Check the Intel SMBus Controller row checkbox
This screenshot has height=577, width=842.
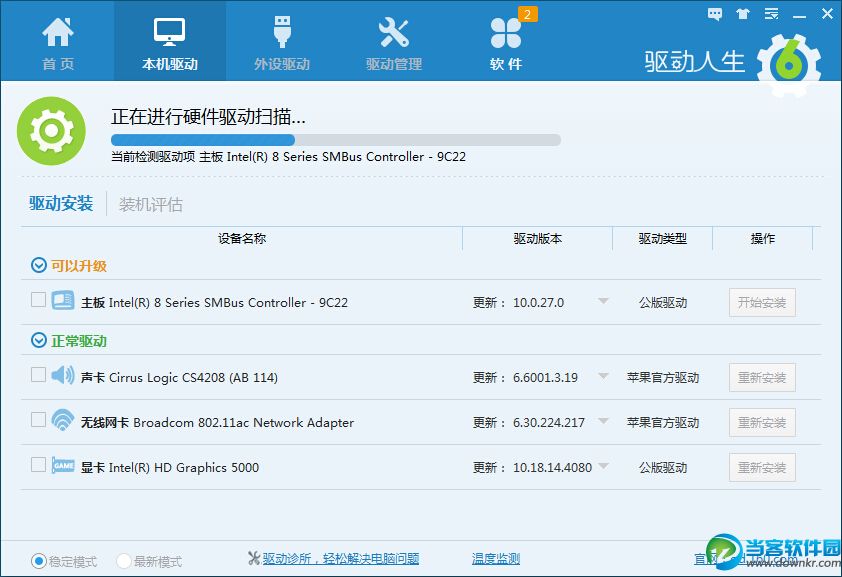click(38, 300)
